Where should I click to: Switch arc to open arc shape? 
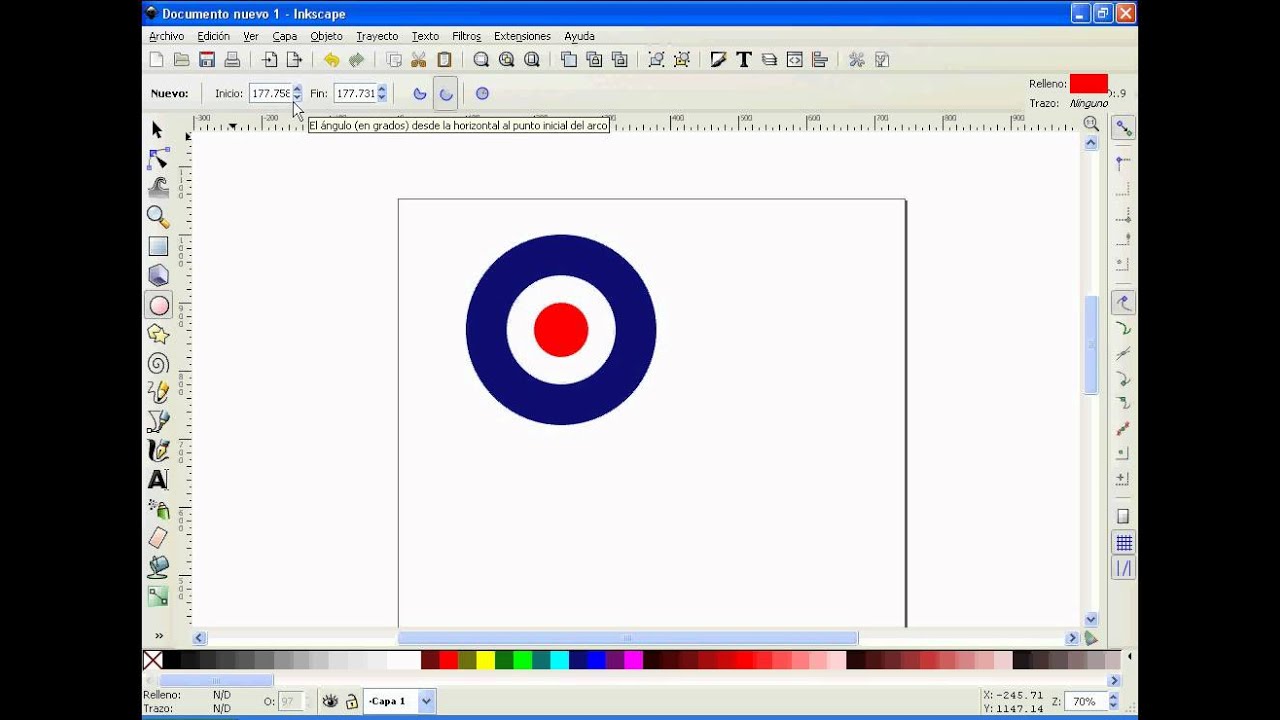tap(446, 93)
